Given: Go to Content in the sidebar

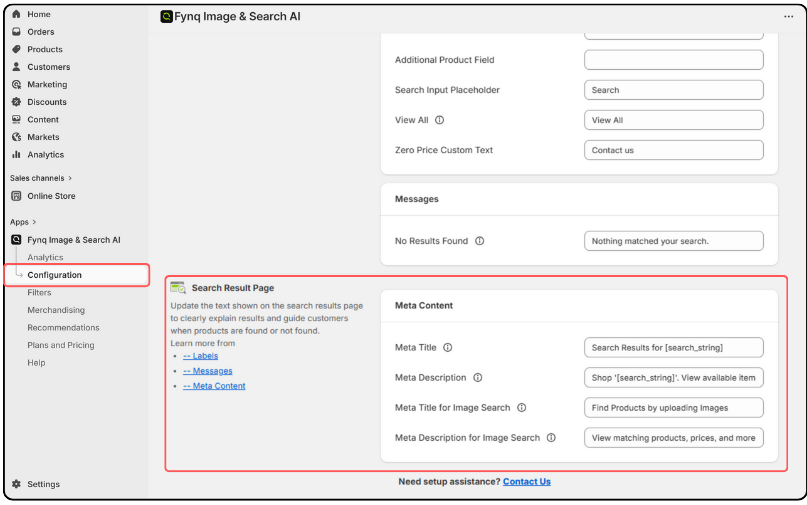Looking at the screenshot, I should click(x=43, y=119).
